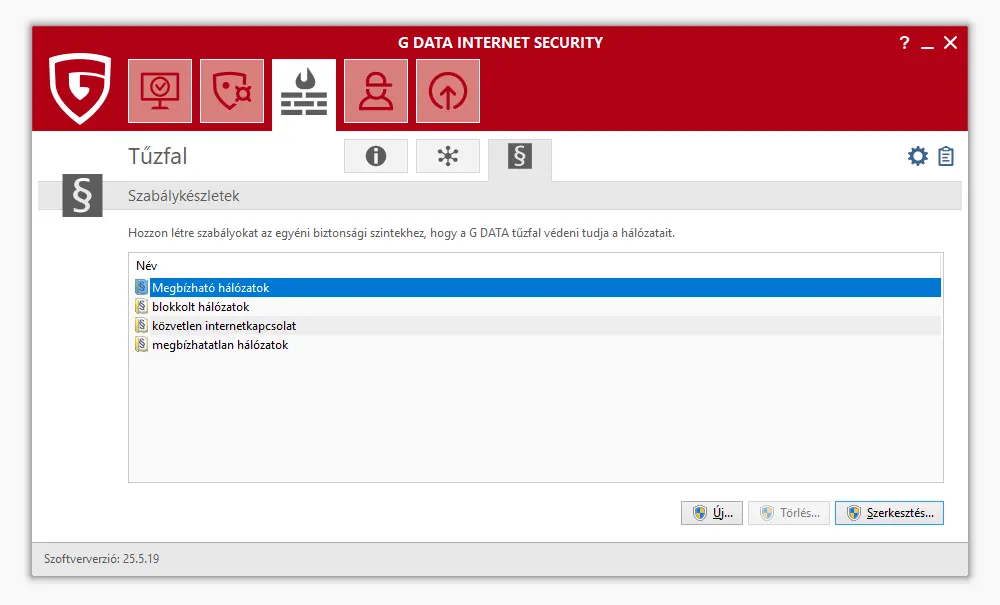Screen dimensions: 1000x605
Task: Click the update upload arrow icon
Action: point(448,91)
